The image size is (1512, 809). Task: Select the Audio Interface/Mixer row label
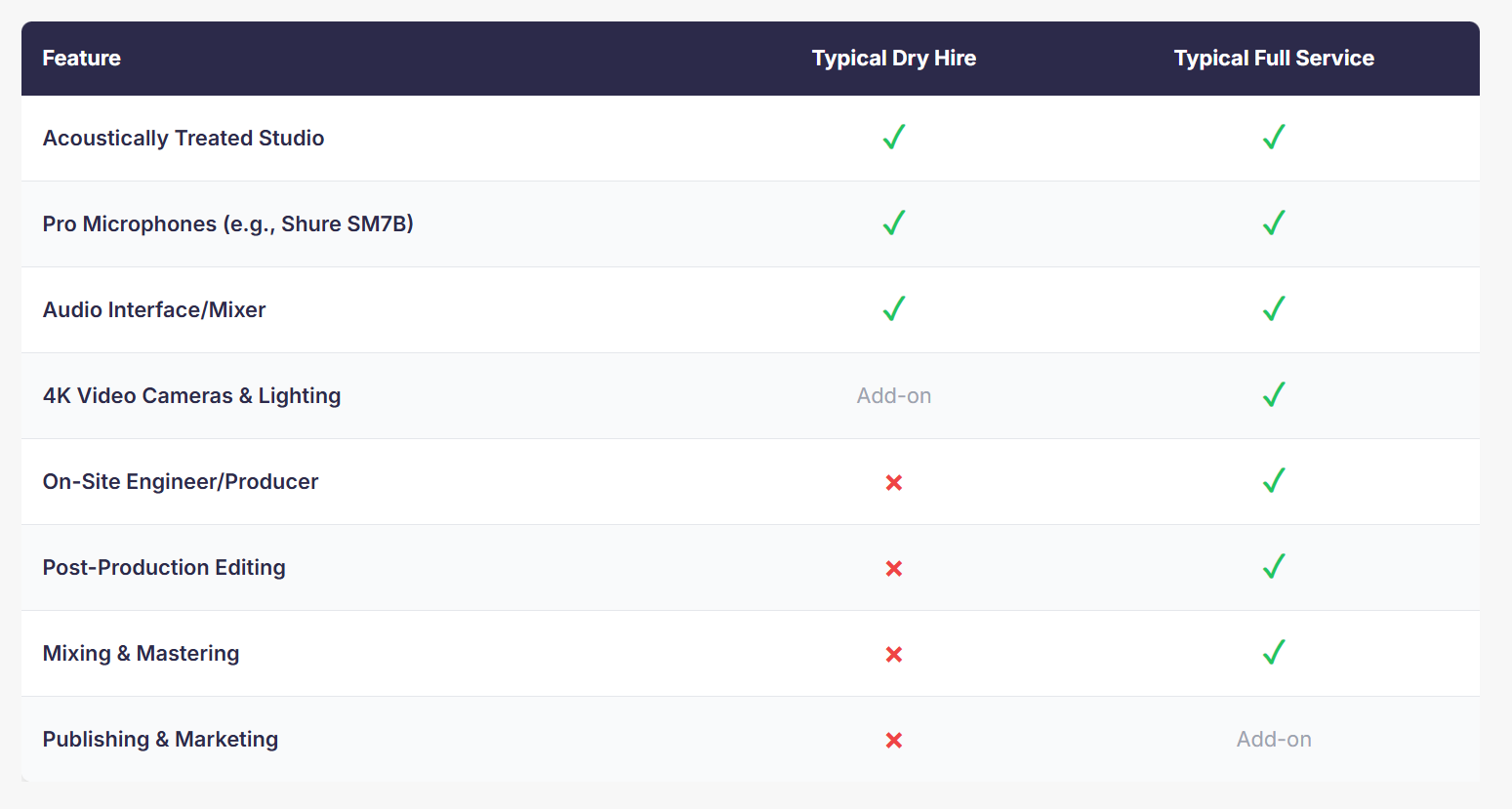pyautogui.click(x=154, y=310)
